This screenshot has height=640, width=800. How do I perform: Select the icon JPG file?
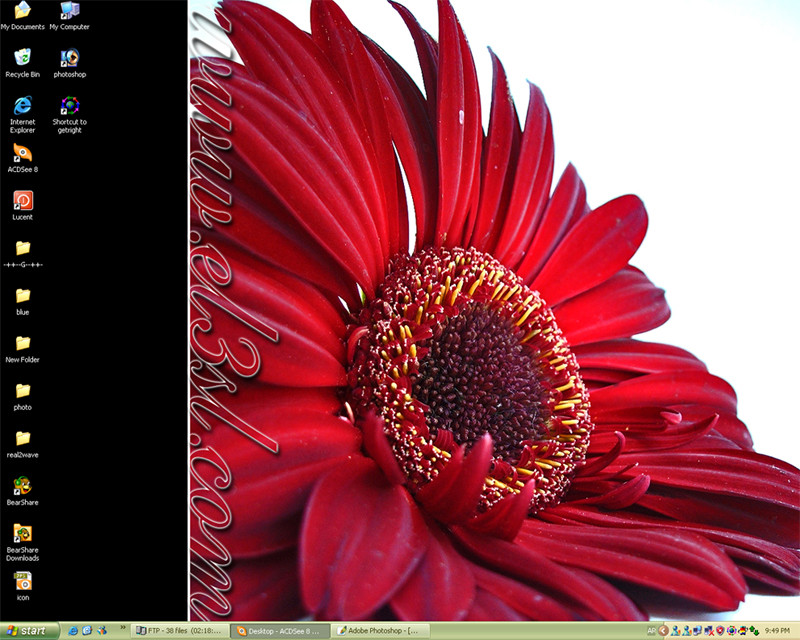(22, 586)
